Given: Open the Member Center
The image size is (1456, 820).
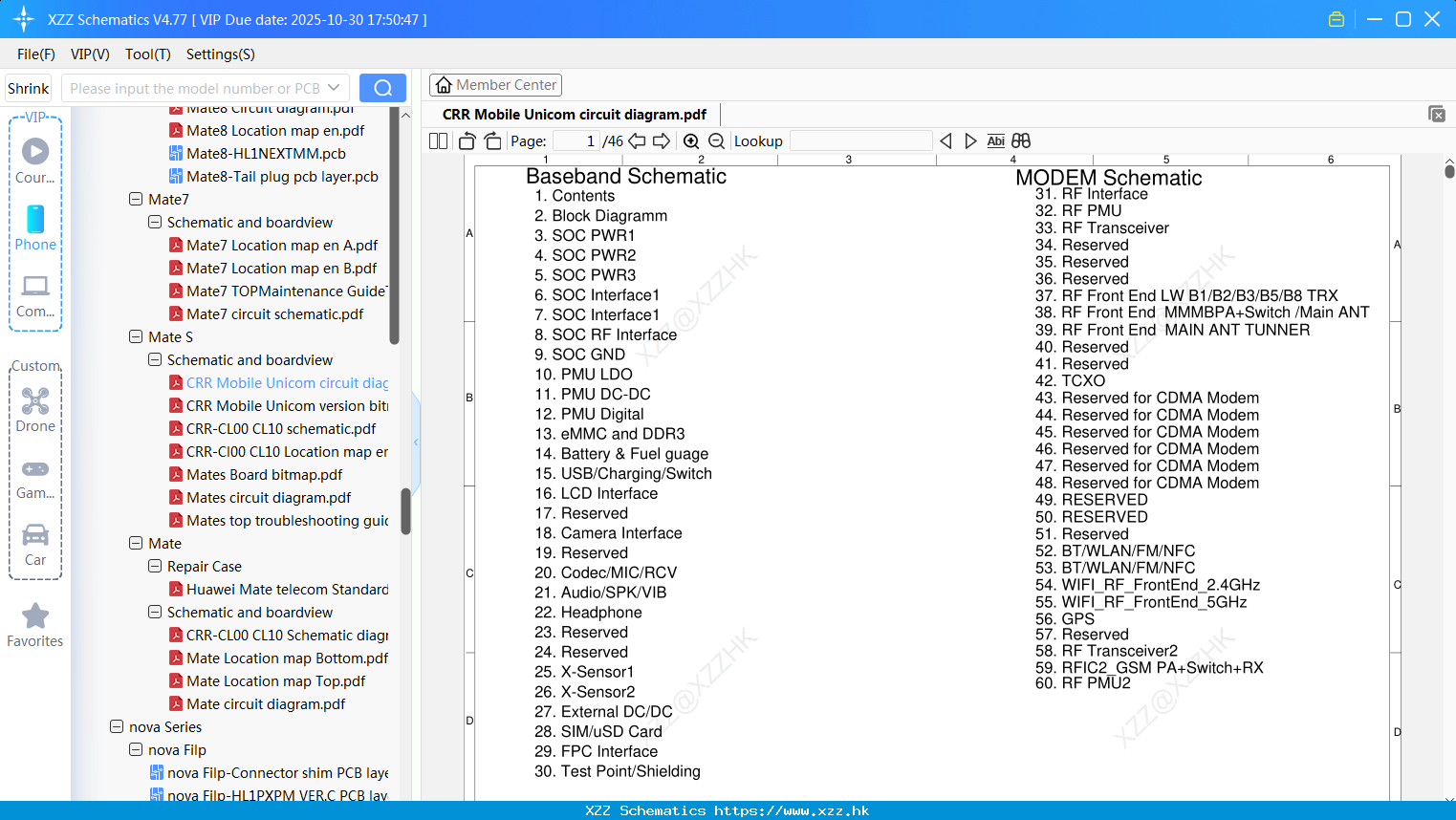Looking at the screenshot, I should (x=495, y=85).
